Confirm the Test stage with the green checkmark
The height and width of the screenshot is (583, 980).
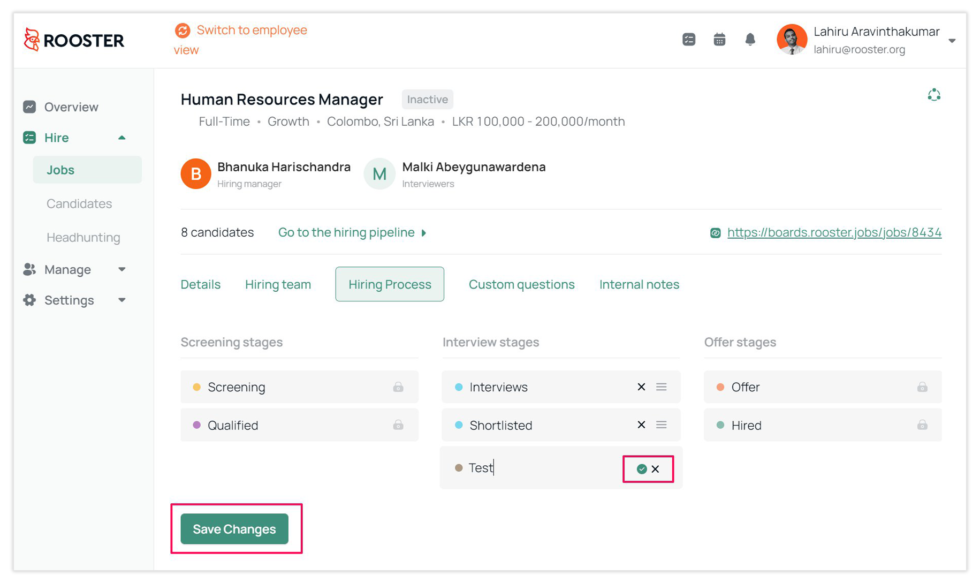point(640,468)
